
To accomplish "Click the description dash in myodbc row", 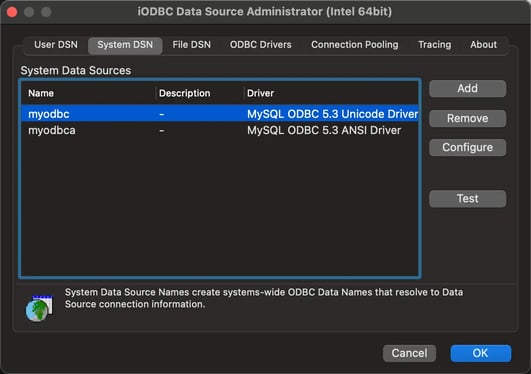I will pos(162,114).
